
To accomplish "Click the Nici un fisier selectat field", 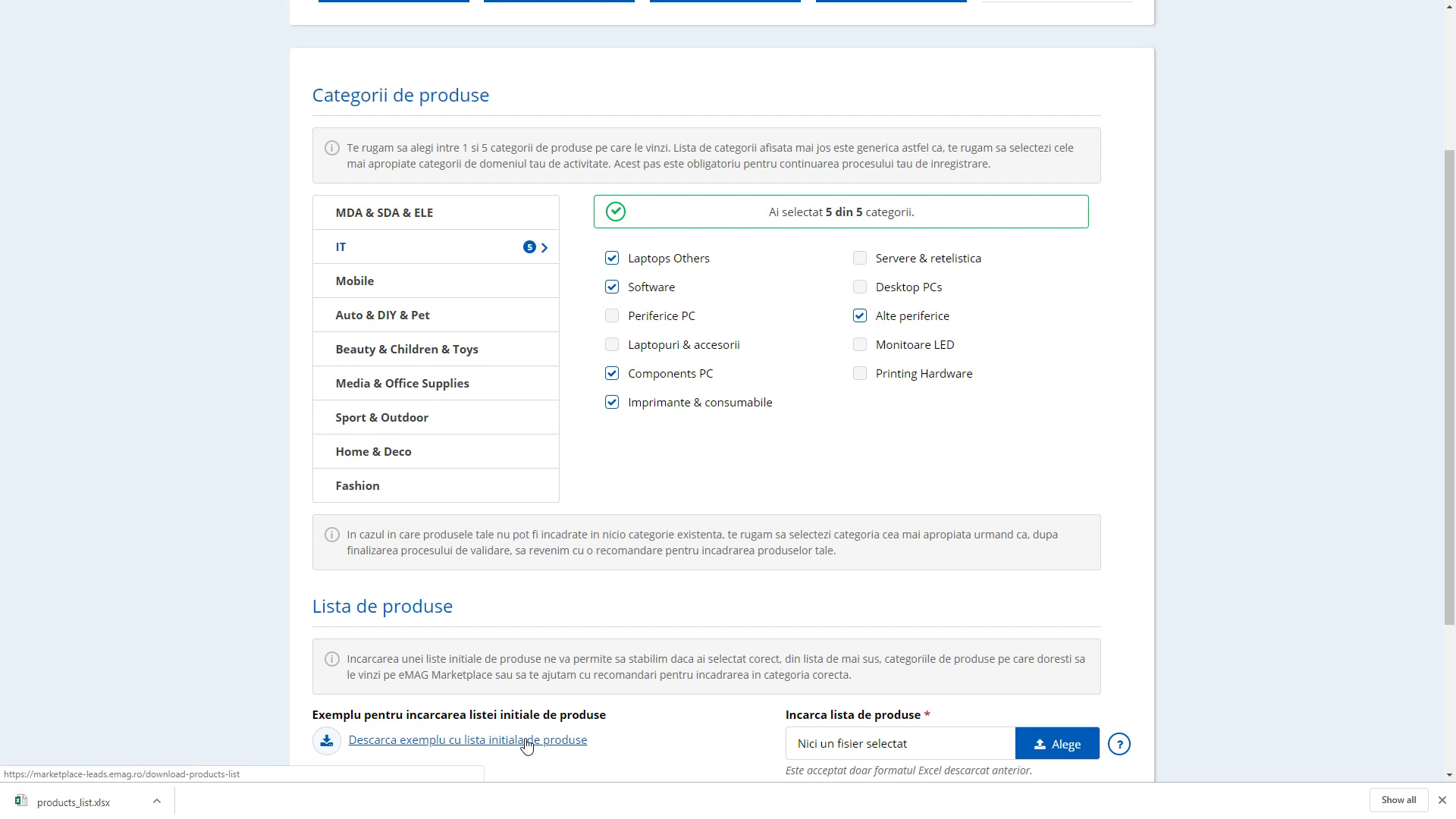I will tap(900, 744).
